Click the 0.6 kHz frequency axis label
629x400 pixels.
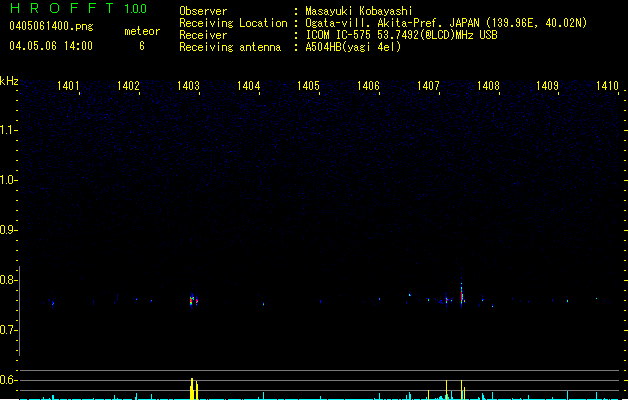coord(8,380)
